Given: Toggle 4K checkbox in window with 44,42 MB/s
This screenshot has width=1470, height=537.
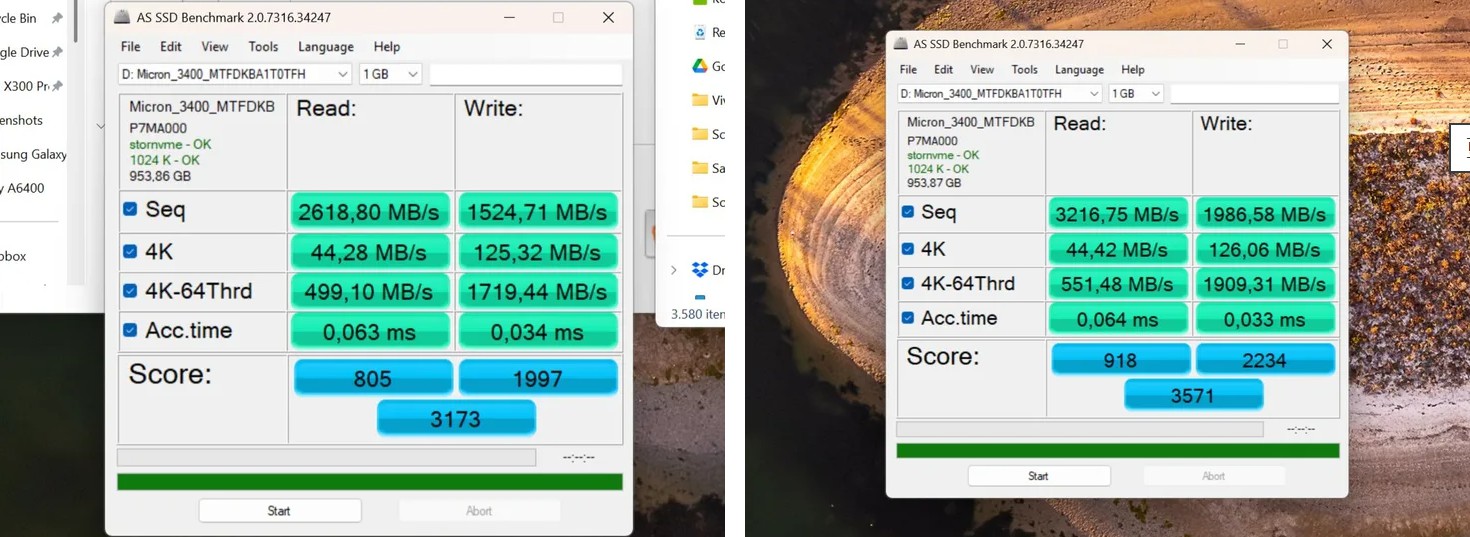Looking at the screenshot, I should 908,248.
